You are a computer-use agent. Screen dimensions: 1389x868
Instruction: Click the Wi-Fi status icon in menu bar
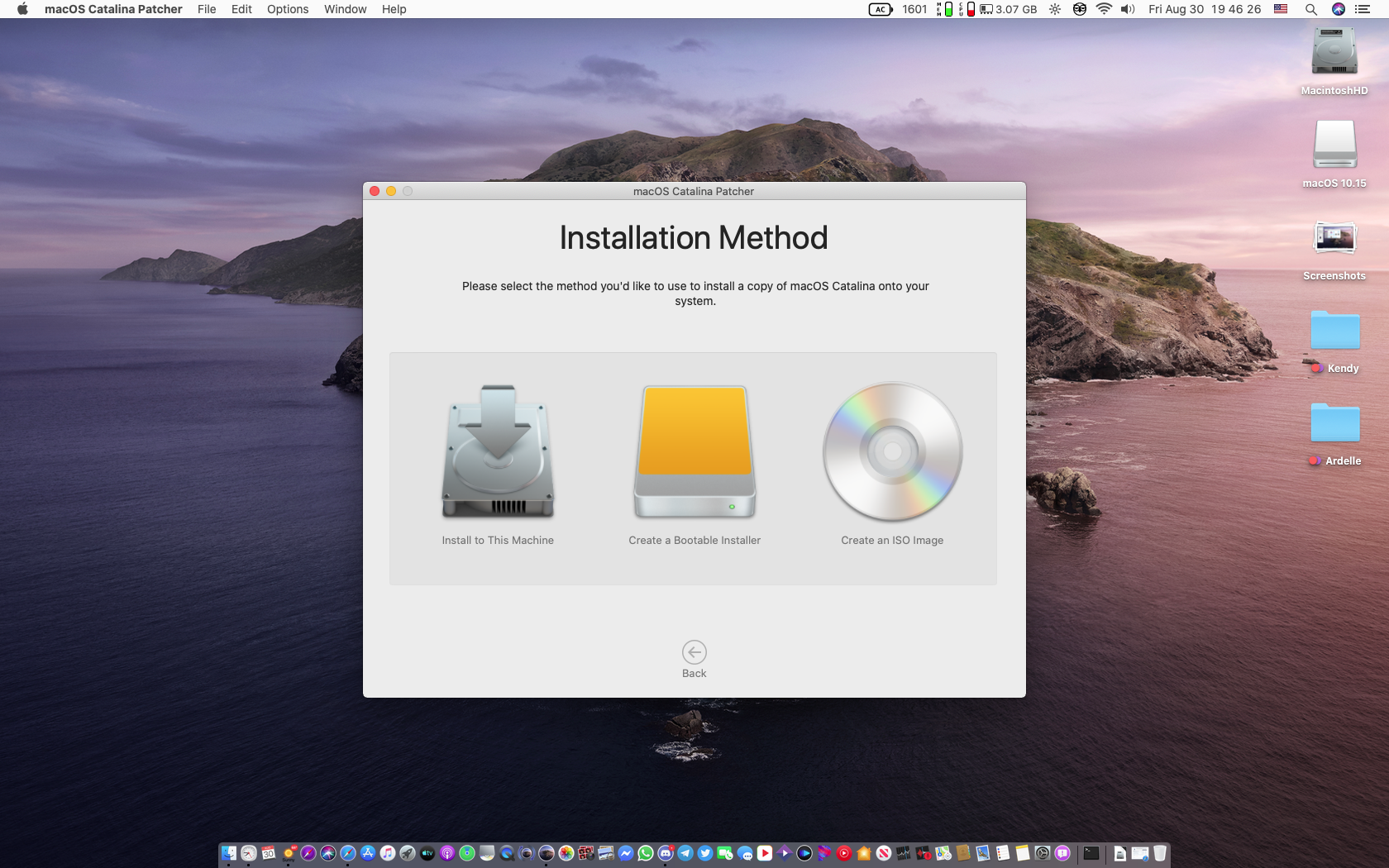click(1104, 9)
